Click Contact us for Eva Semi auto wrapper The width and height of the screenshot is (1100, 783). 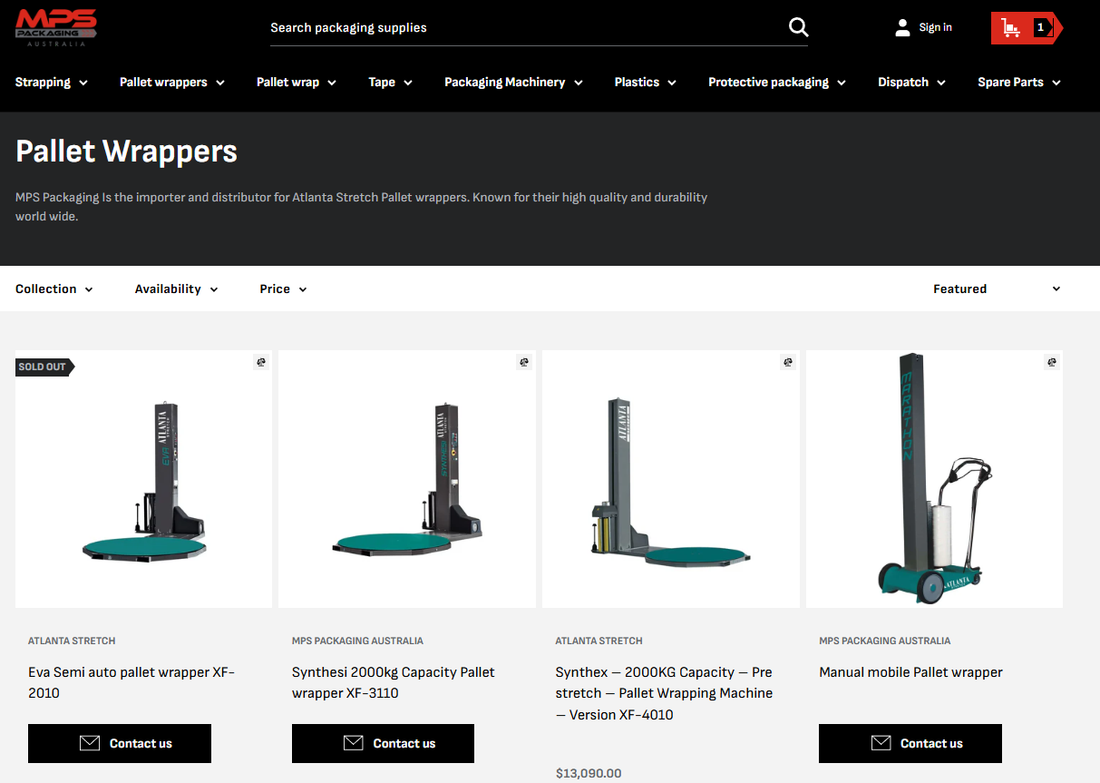[119, 743]
